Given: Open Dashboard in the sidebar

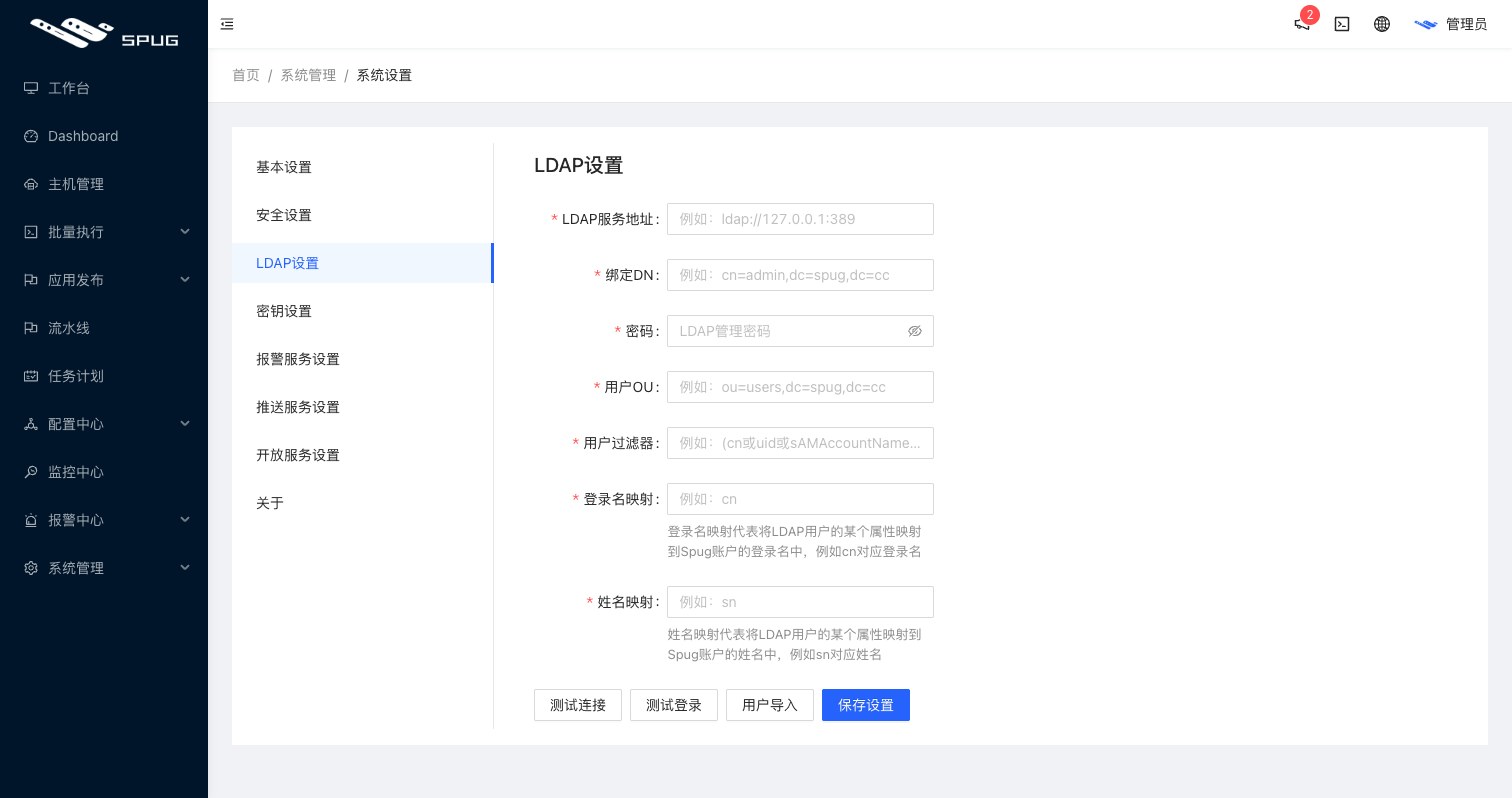Looking at the screenshot, I should coord(104,136).
